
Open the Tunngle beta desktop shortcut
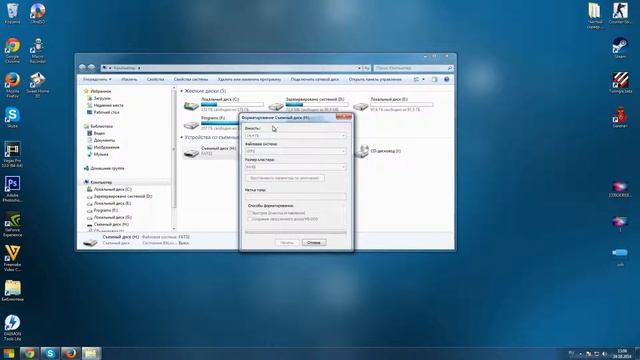[x=620, y=82]
